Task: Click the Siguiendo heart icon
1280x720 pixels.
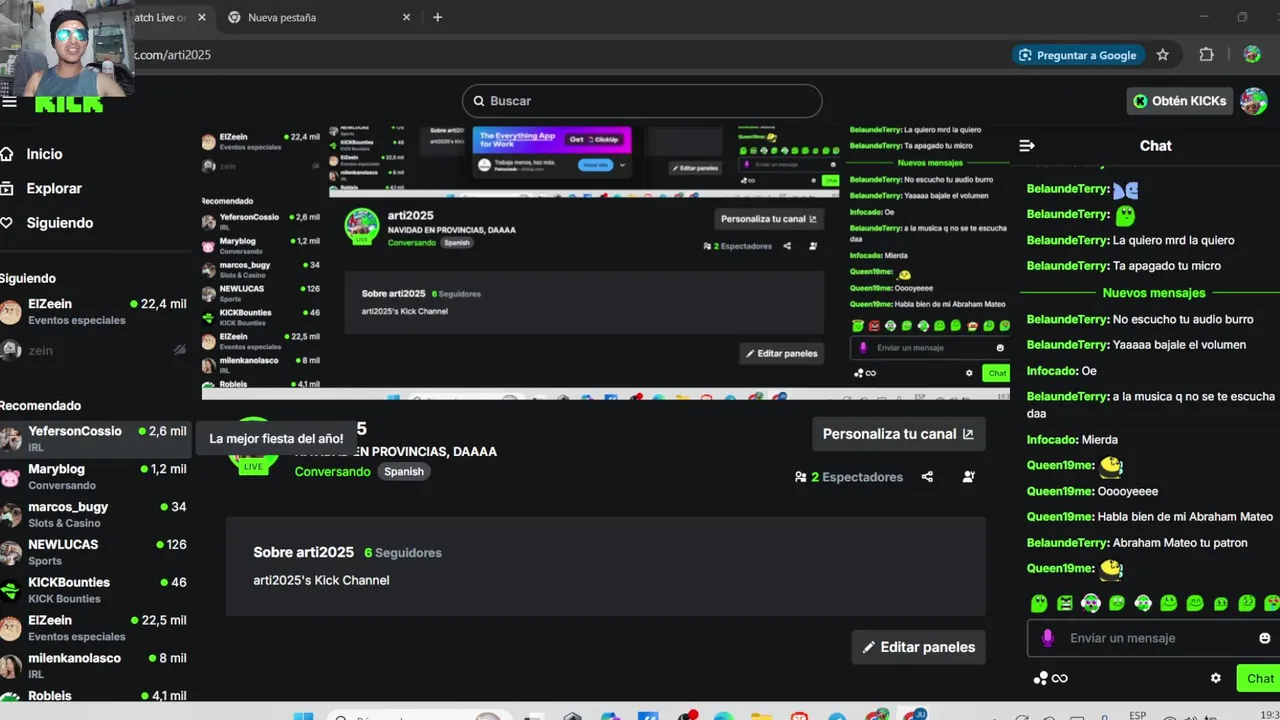Action: point(7,223)
